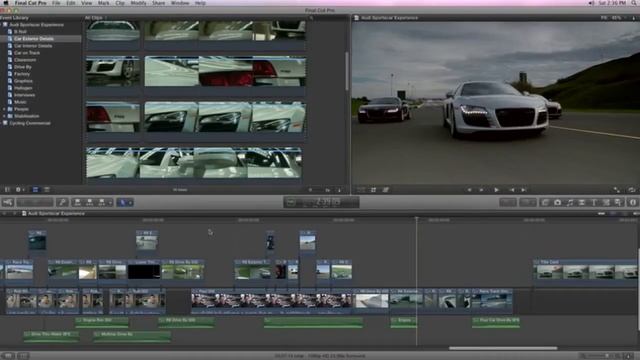Open the Modify menu
Image resolution: width=640 pixels, height=360 pixels.
[138, 3]
